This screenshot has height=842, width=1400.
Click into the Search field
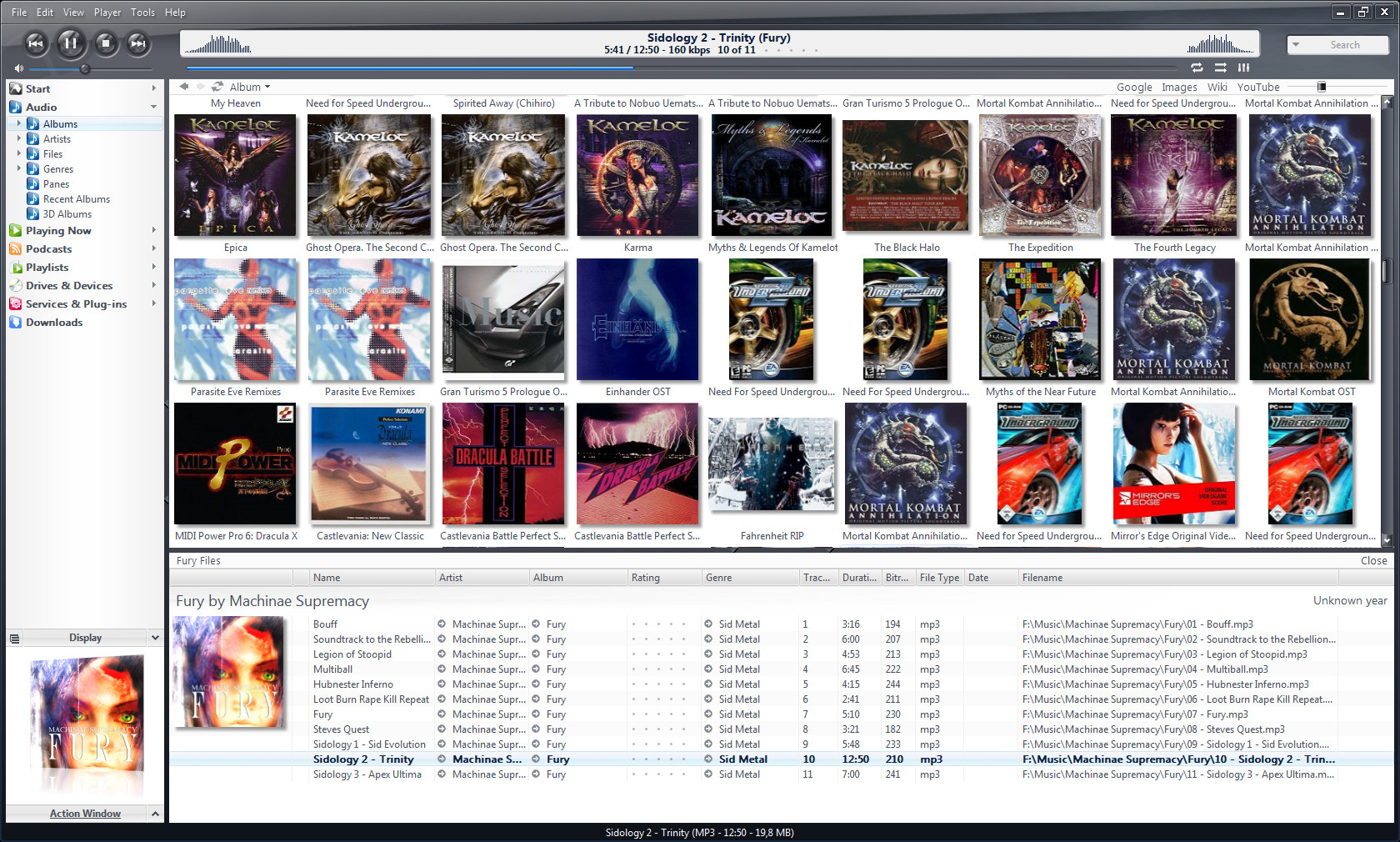click(1345, 45)
